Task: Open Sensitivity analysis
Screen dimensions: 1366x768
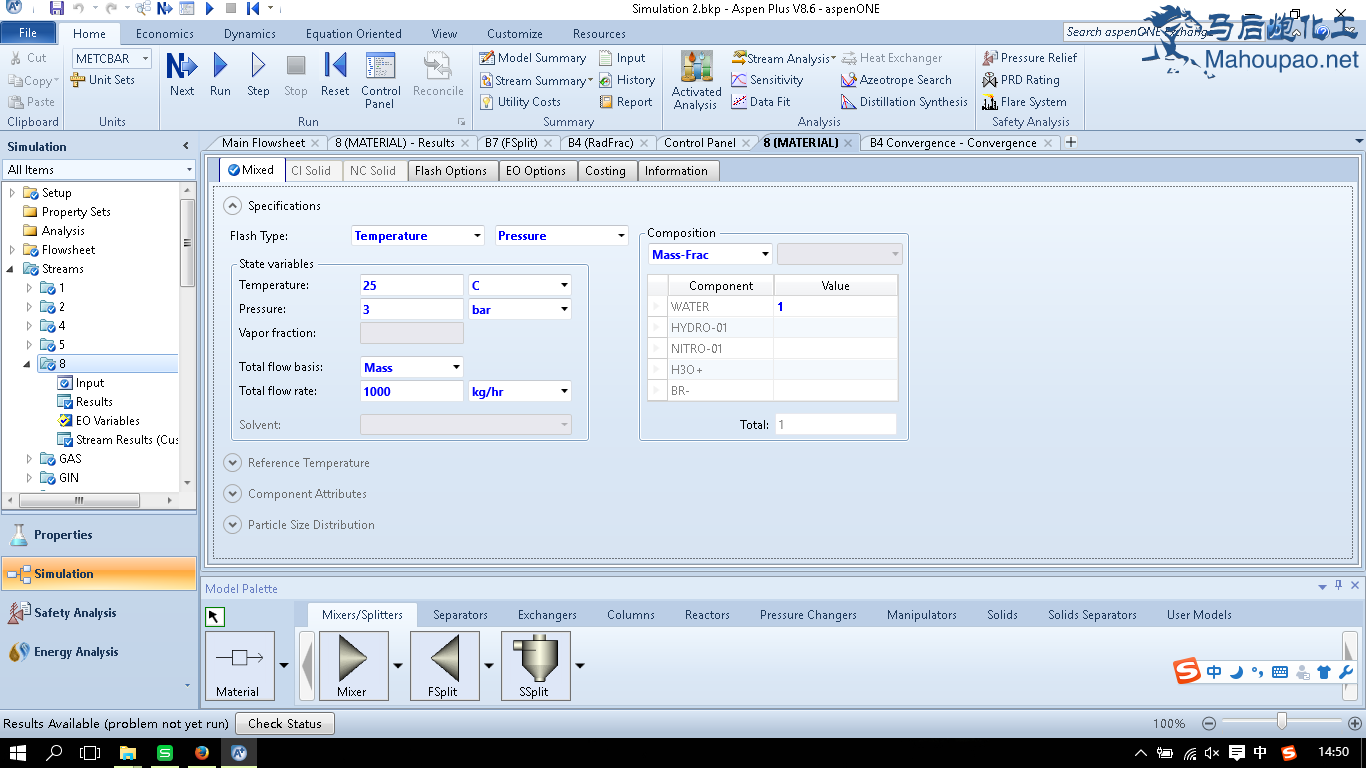Action: pos(767,80)
